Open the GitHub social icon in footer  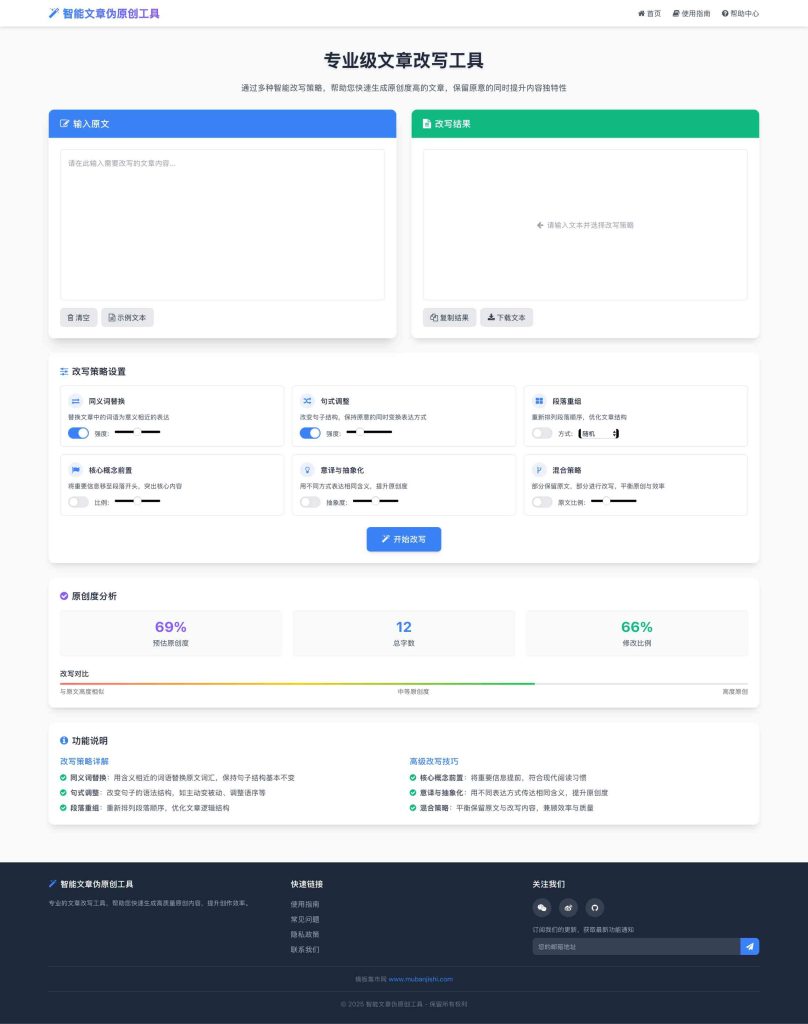[594, 908]
